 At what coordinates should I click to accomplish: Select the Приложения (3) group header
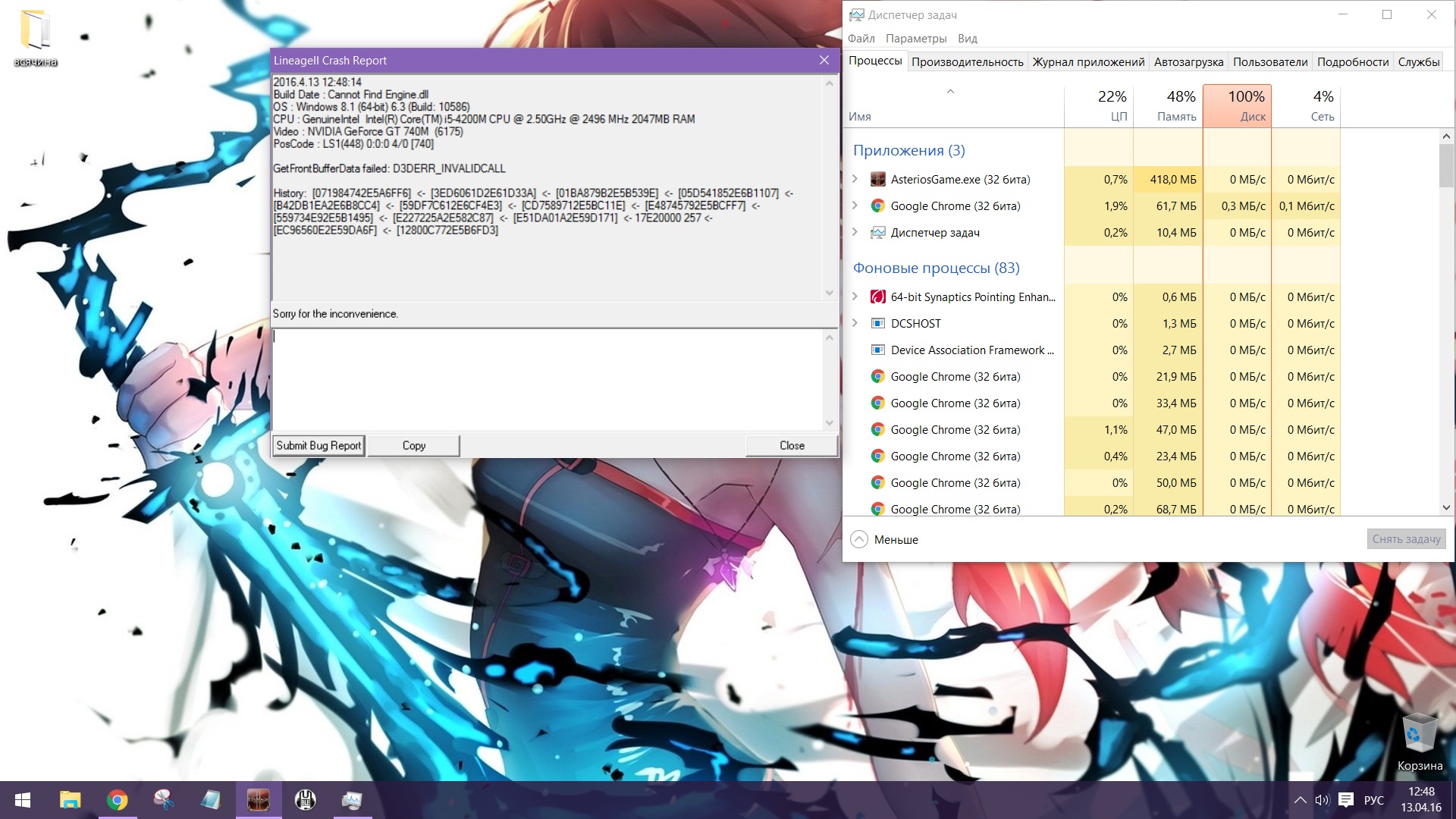tap(908, 150)
